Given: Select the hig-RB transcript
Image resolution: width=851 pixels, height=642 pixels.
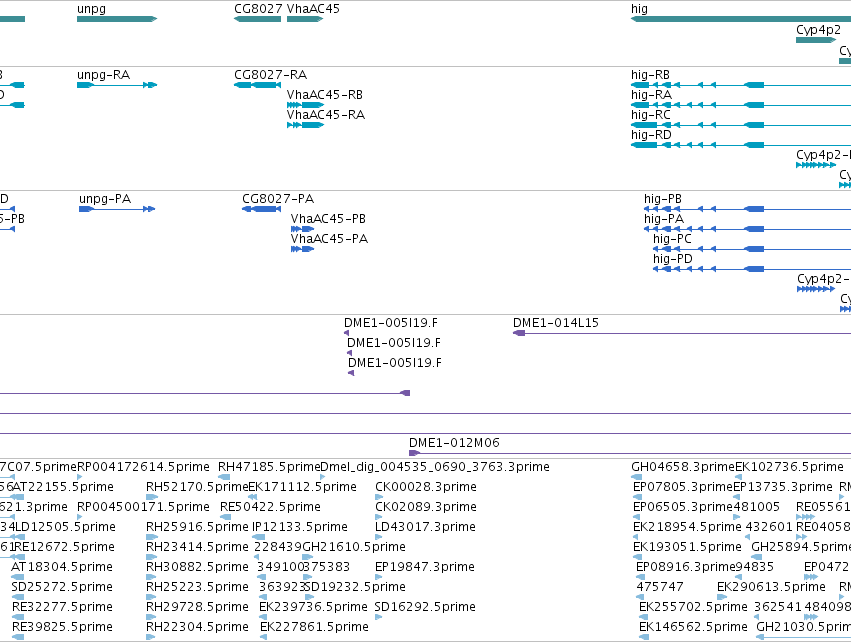Looking at the screenshot, I should click(741, 85).
